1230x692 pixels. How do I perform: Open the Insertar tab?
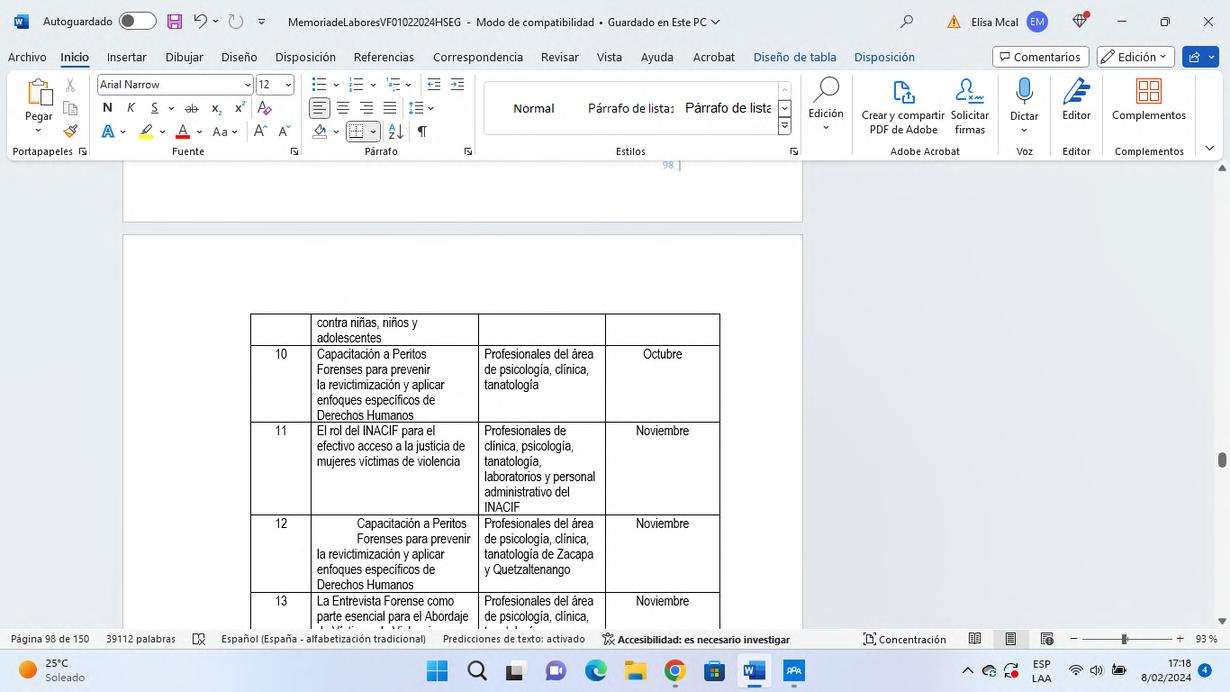(127, 57)
